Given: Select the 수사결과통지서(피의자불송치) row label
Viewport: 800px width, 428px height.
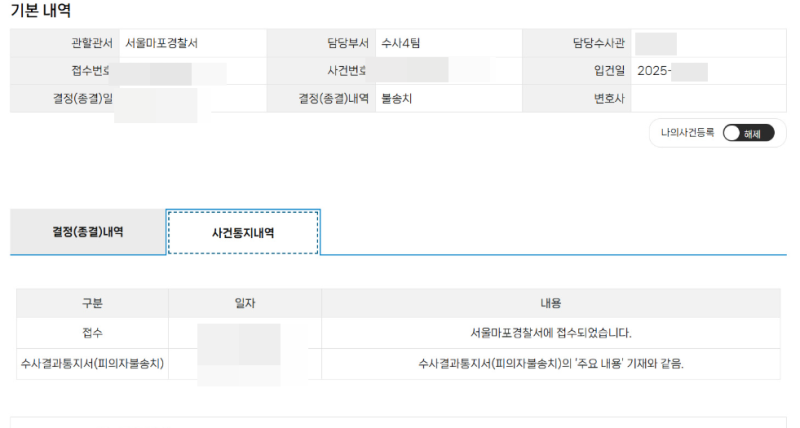Looking at the screenshot, I should 92,364.
